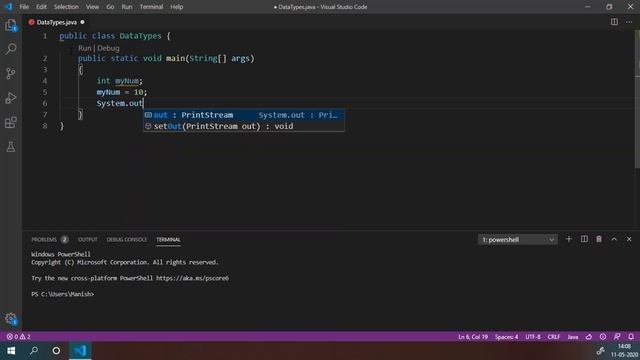Image resolution: width=640 pixels, height=360 pixels.
Task: Switch to the Debug Console tab
Action: tap(127, 240)
